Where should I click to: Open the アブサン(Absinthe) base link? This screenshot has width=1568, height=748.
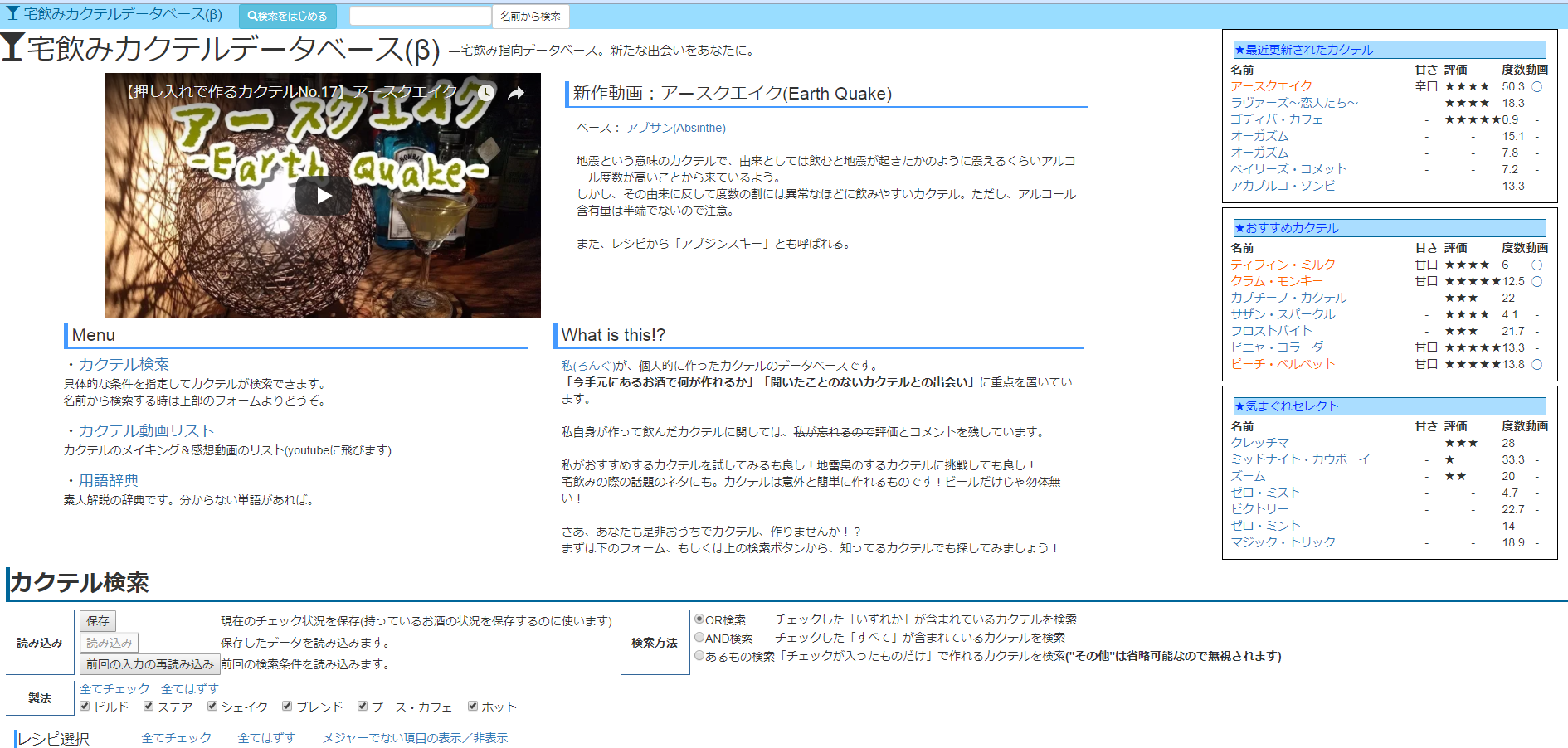tap(675, 128)
